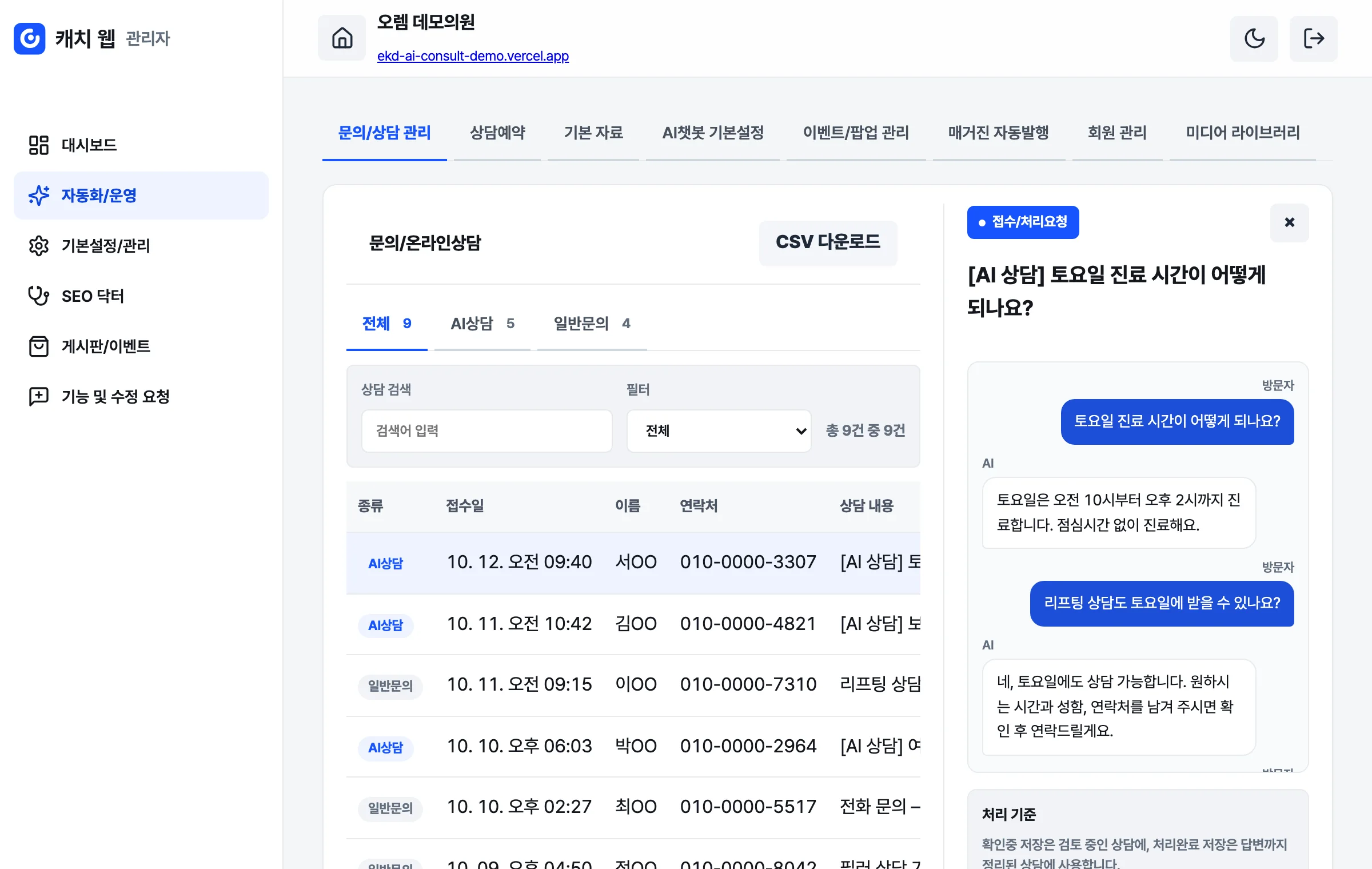The height and width of the screenshot is (869, 1372).
Task: Switch to 매거진 자동발행 tab
Action: pyautogui.click(x=999, y=133)
